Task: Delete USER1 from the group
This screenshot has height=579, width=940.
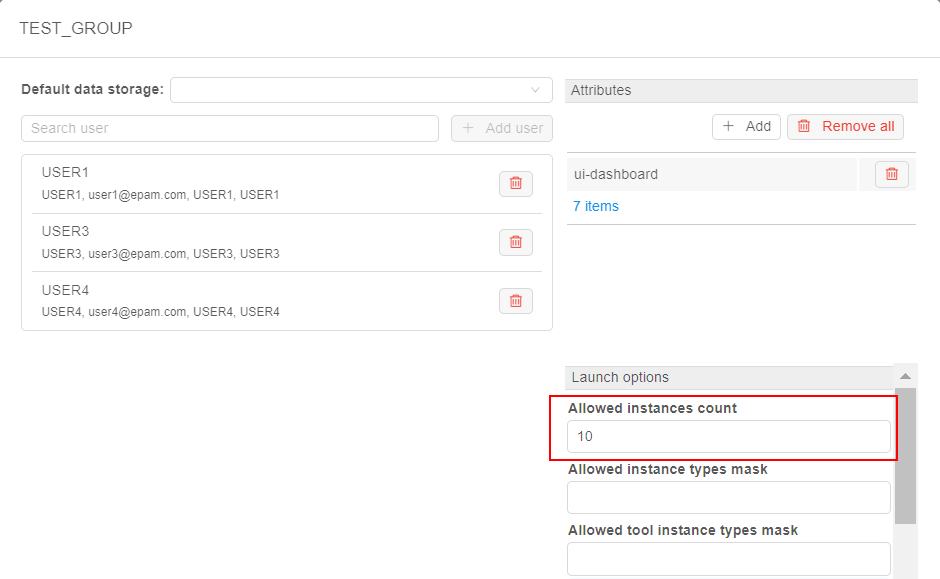Action: coord(516,183)
